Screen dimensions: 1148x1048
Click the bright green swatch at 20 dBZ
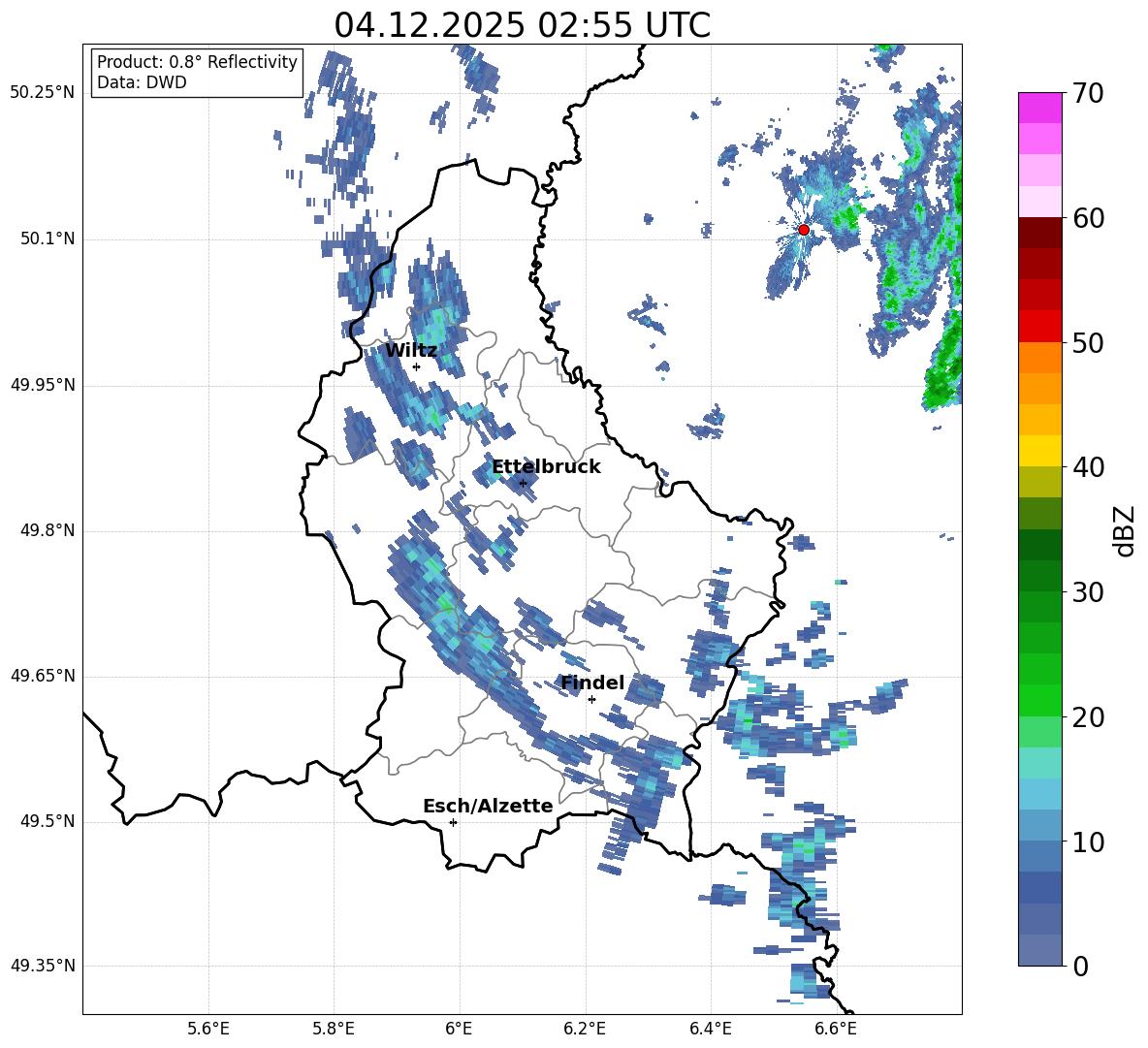[x=1039, y=700]
